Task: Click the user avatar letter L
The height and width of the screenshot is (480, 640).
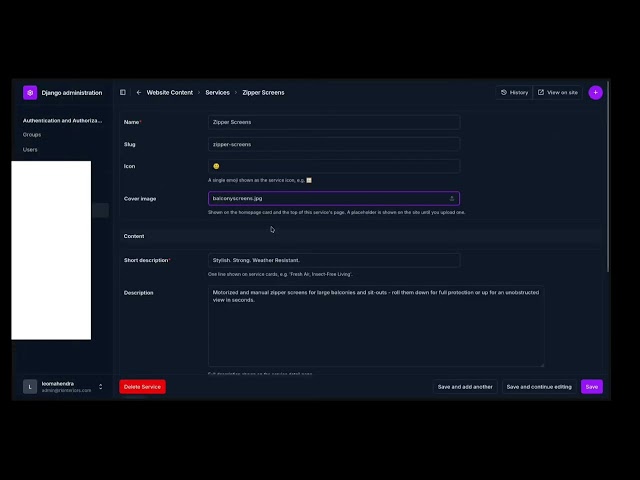Action: coord(30,387)
